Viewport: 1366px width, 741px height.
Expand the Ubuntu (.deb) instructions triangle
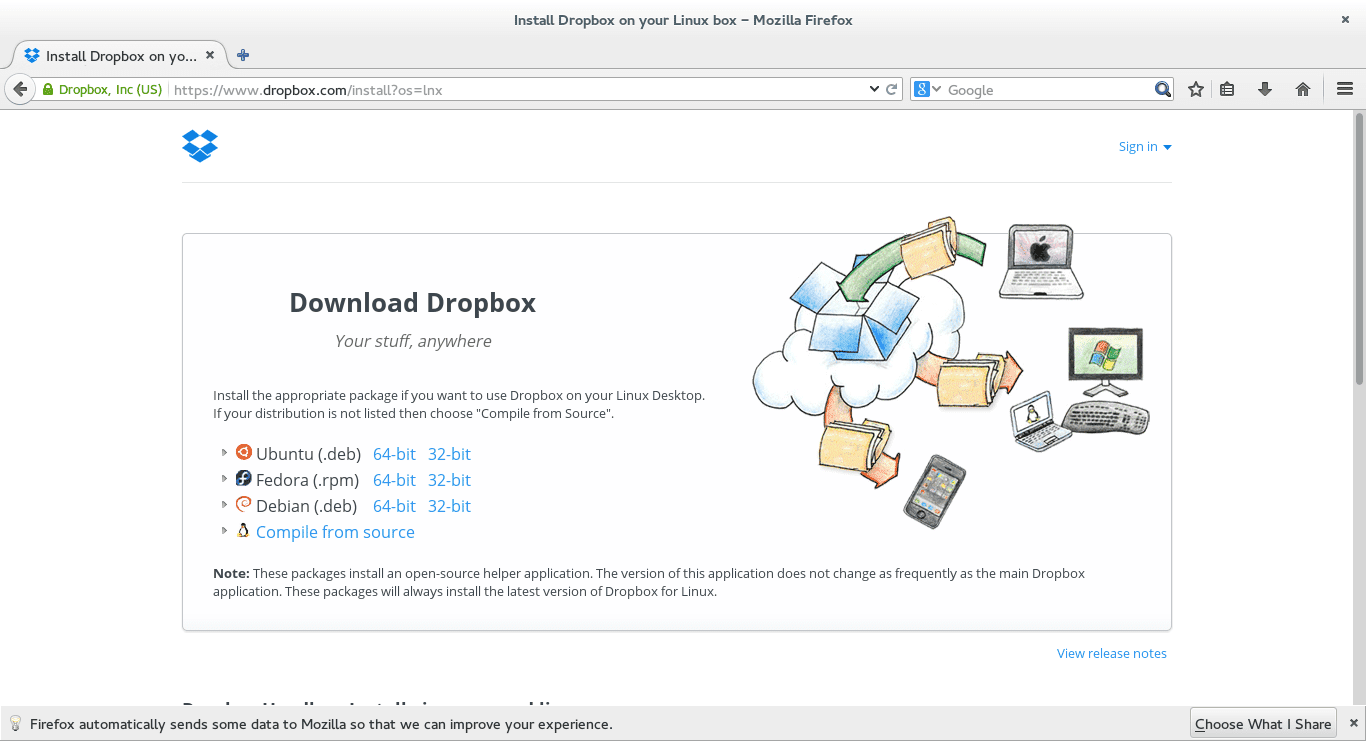225,453
